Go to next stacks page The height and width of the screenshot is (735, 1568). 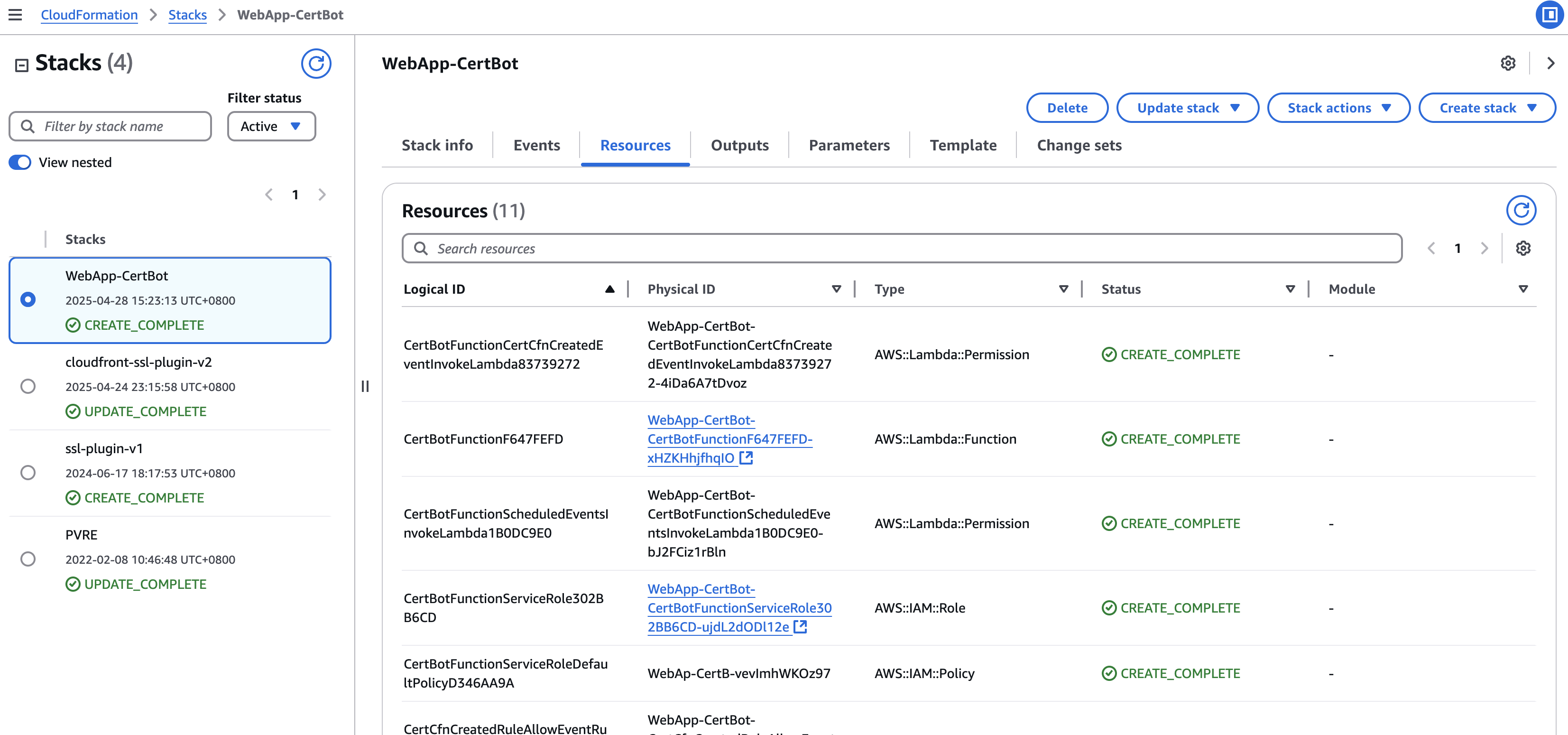[322, 195]
